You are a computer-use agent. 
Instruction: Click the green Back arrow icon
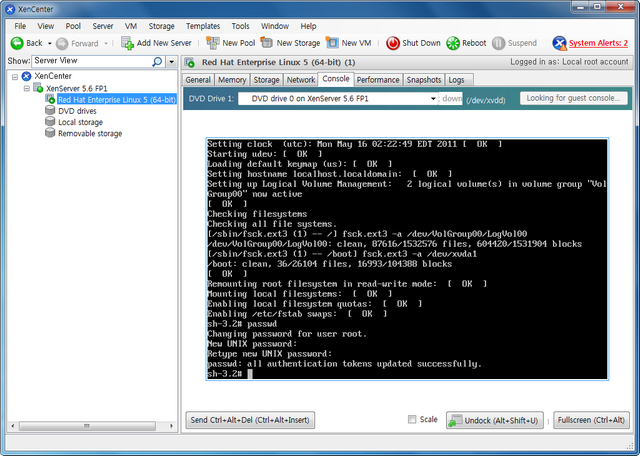[x=17, y=43]
